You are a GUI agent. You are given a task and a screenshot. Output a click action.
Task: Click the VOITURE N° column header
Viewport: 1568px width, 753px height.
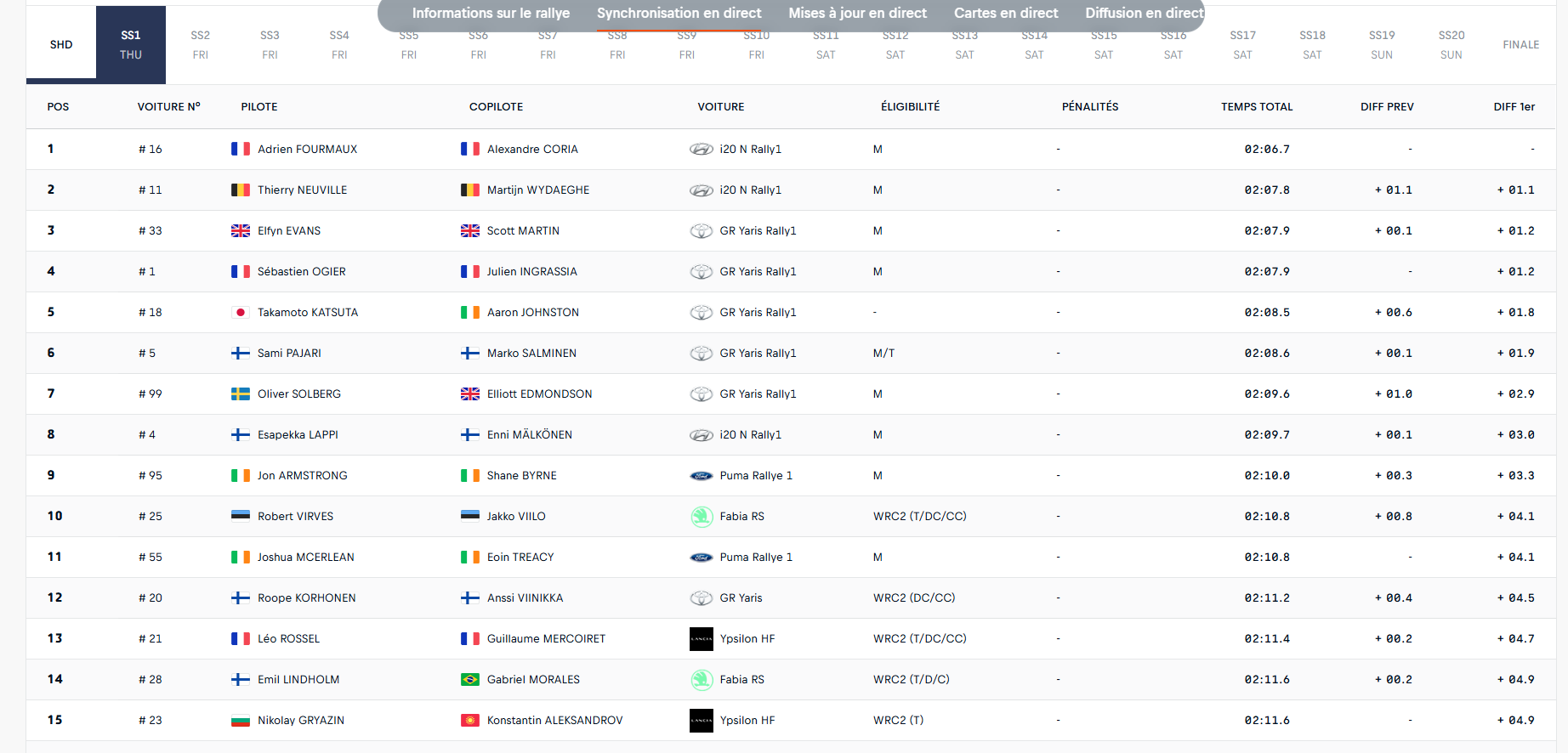pyautogui.click(x=169, y=107)
